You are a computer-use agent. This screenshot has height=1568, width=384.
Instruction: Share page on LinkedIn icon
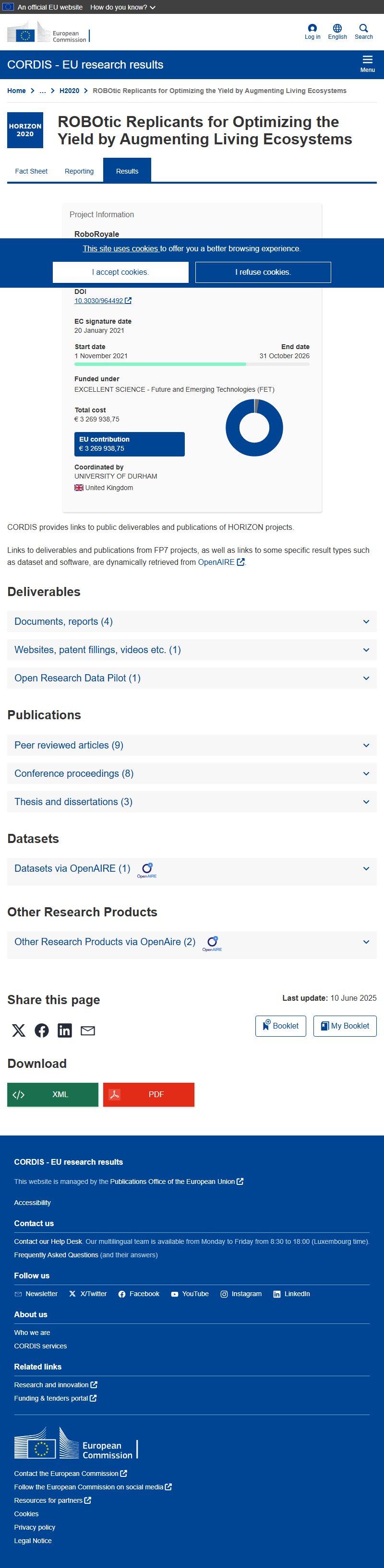click(65, 1030)
